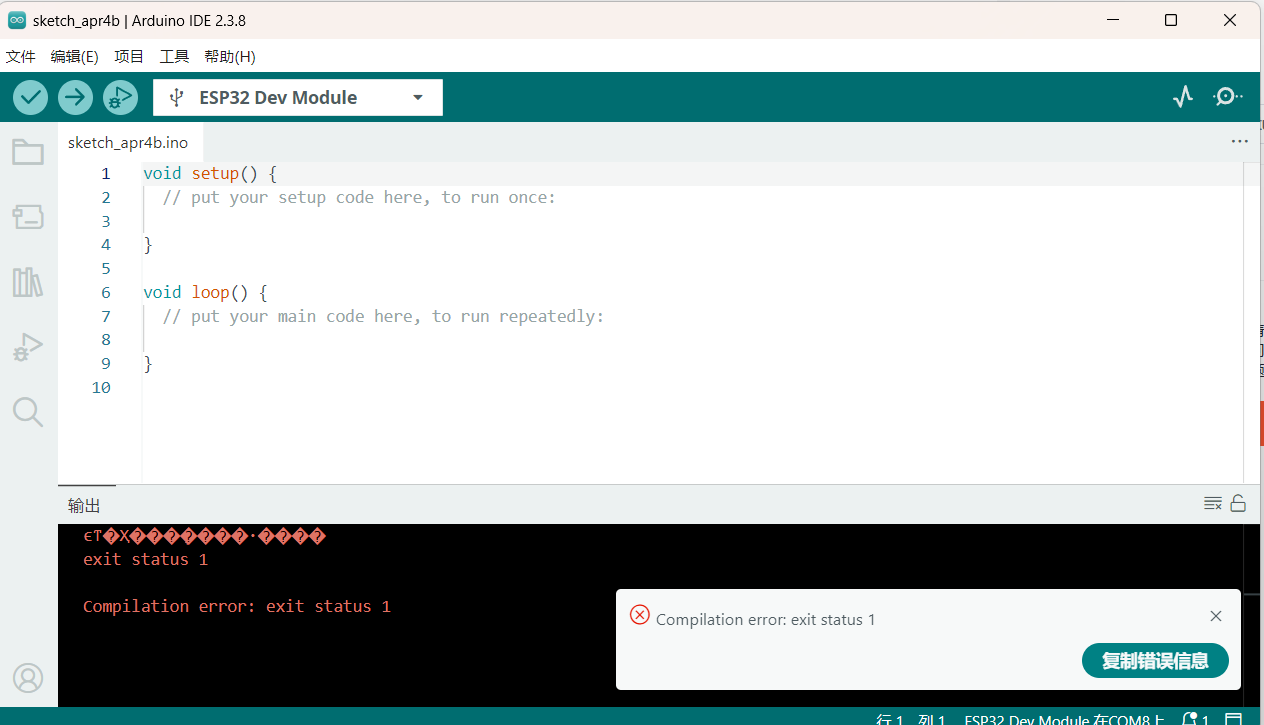Open the 文件 menu

click(21, 57)
